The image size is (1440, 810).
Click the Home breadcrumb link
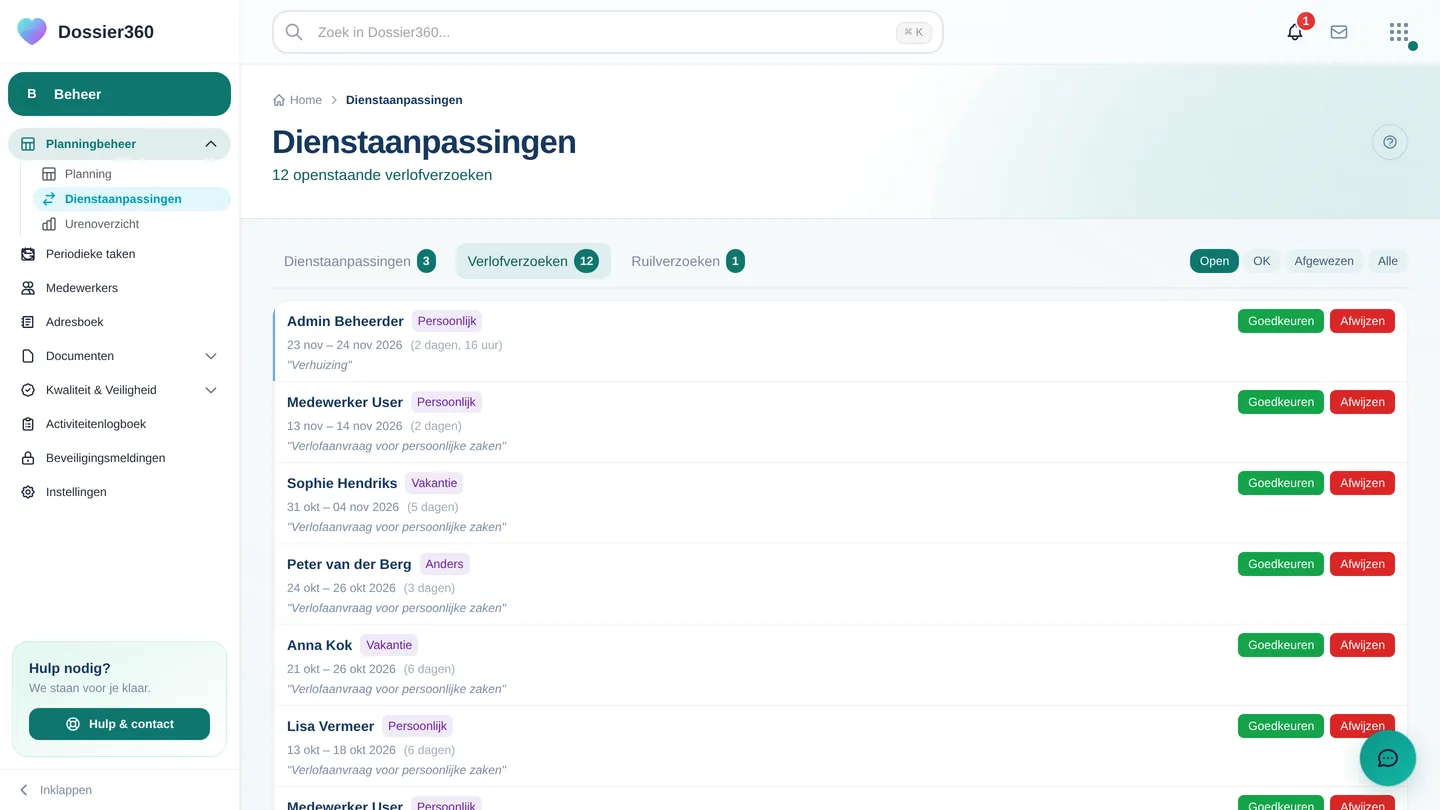298,100
